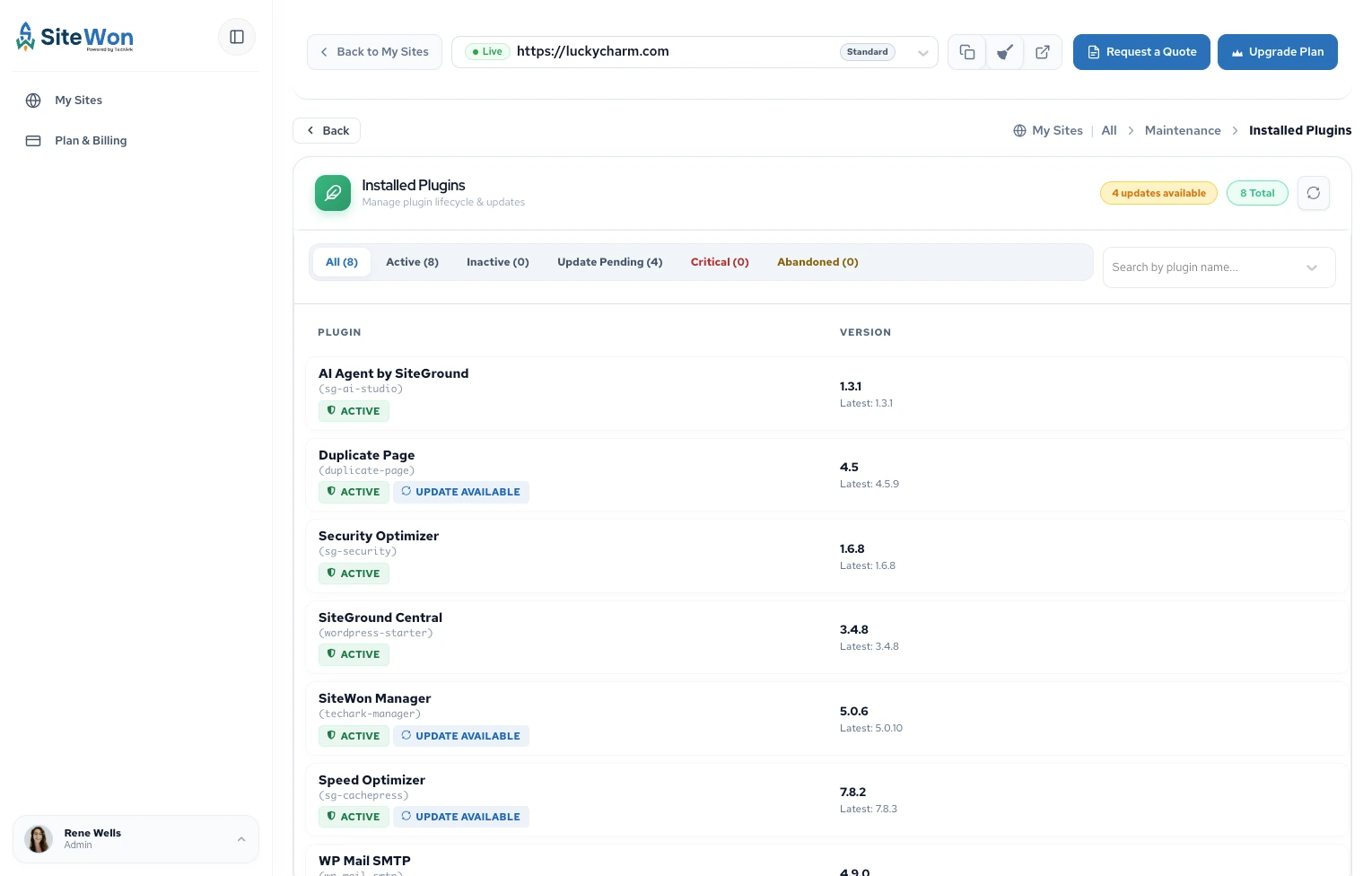
Task: Select the AI Agent by SiteGround plugin name
Action: [x=394, y=373]
